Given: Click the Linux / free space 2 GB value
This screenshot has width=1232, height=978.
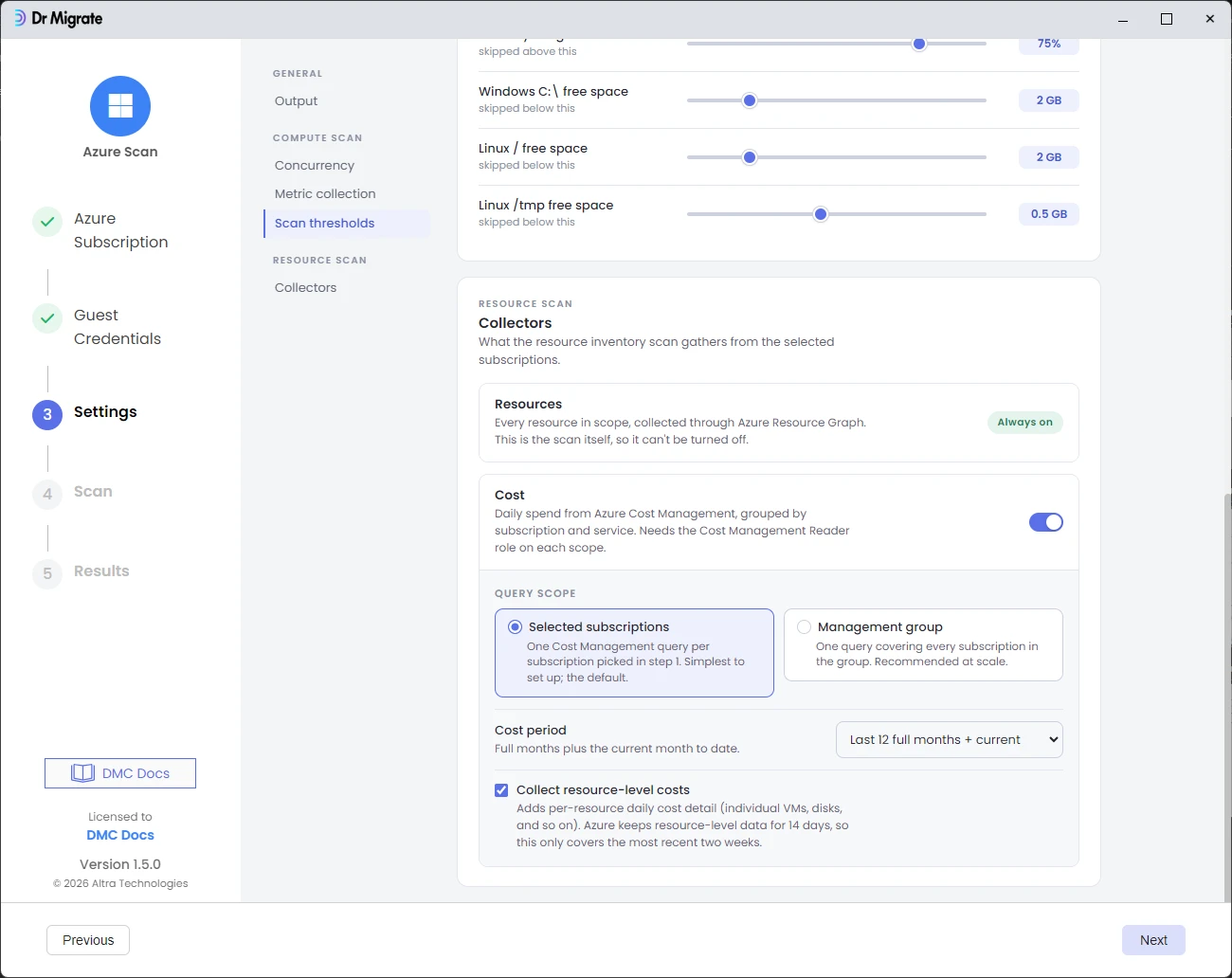Looking at the screenshot, I should [1049, 157].
